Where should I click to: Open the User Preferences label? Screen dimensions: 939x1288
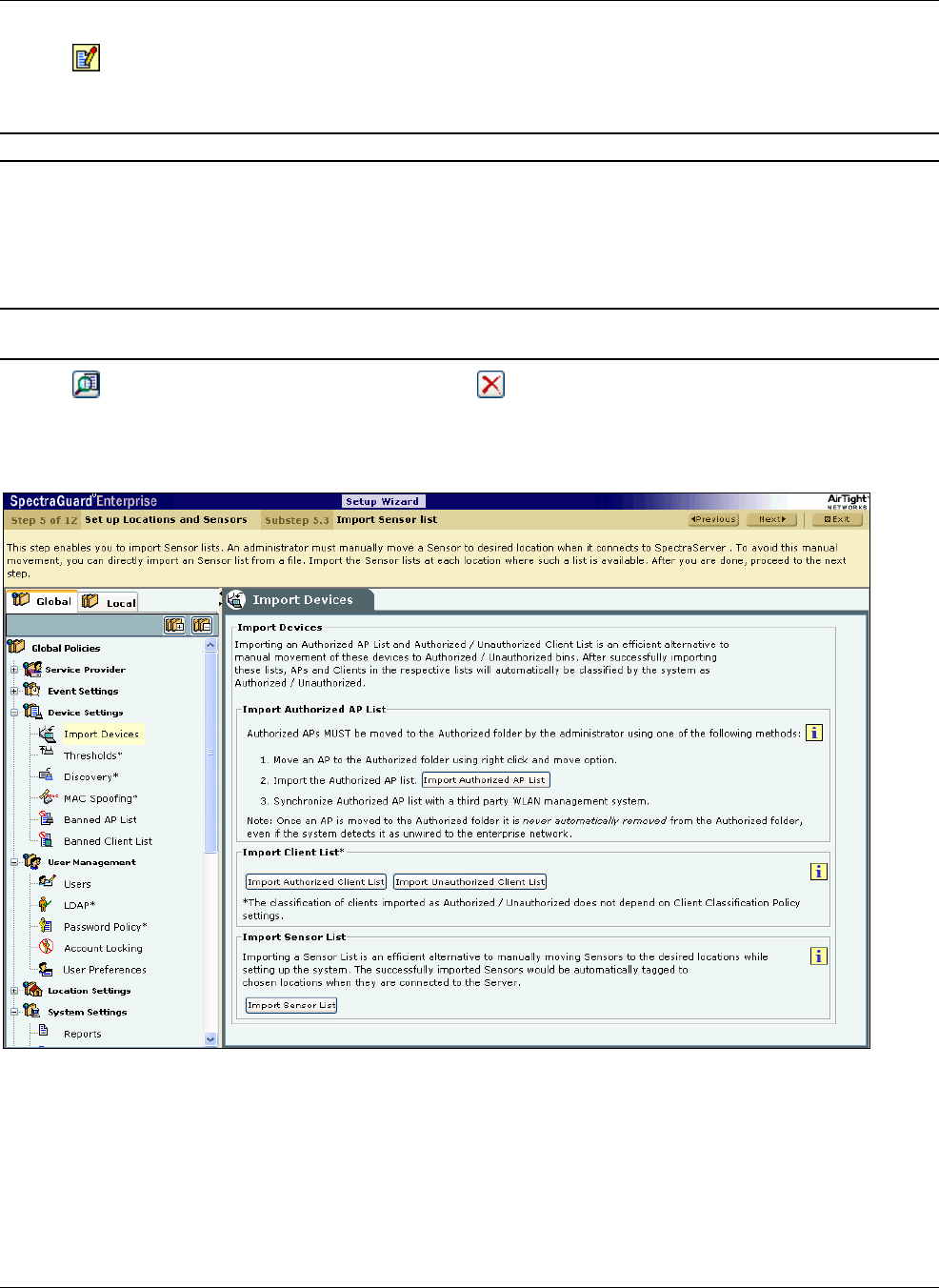pos(105,969)
